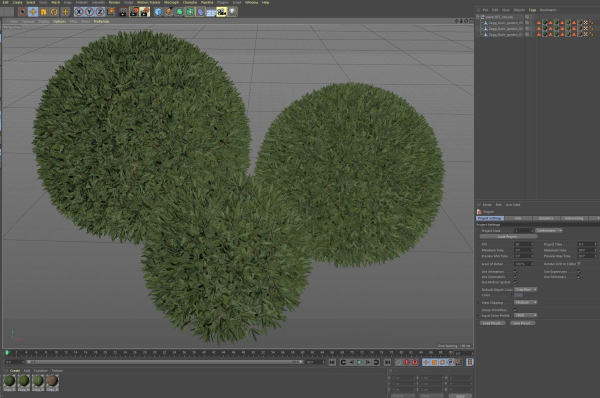Open Edit Render Settings icon
This screenshot has width=600, height=398.
pyautogui.click(x=145, y=12)
